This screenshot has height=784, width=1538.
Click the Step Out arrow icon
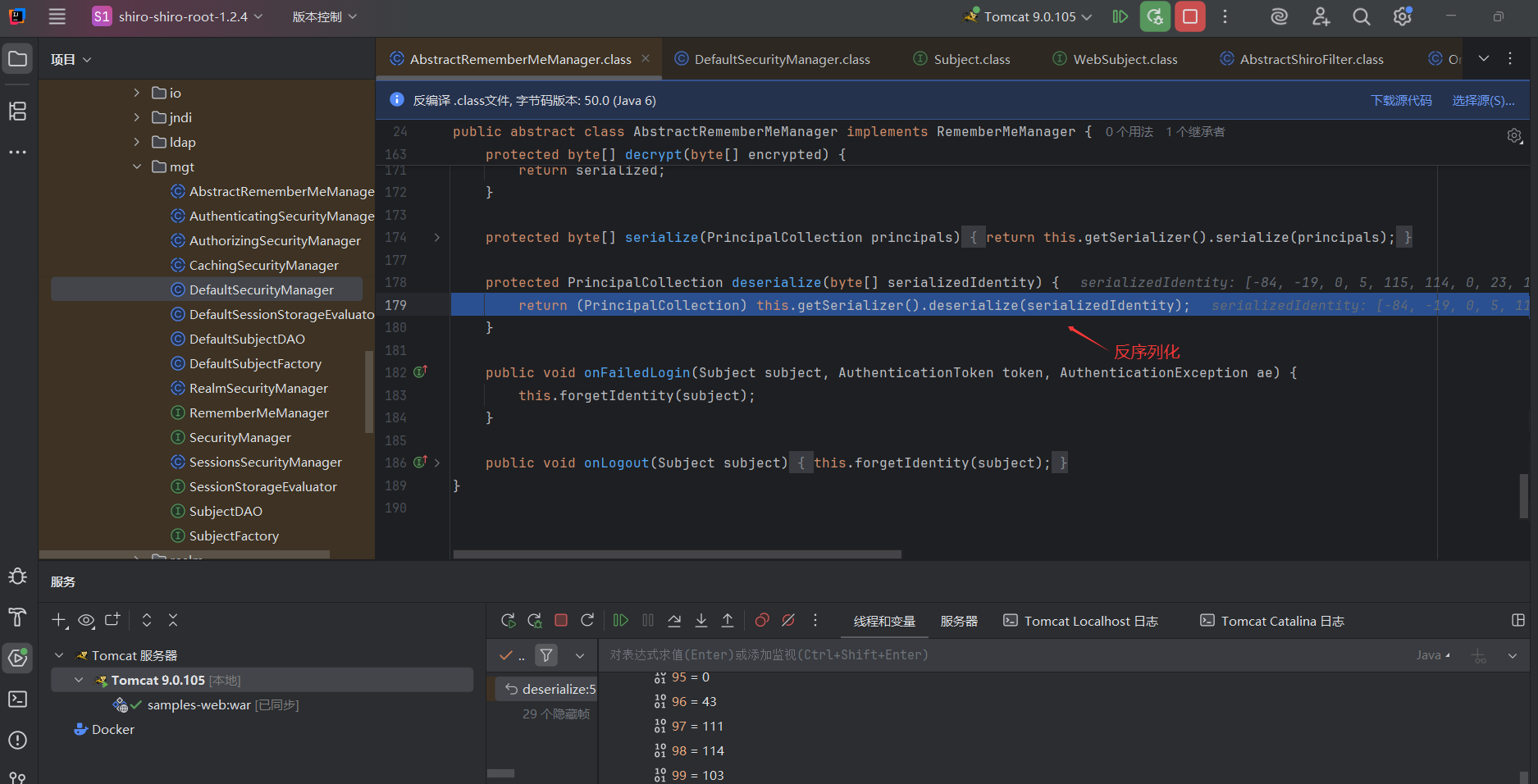tap(728, 621)
